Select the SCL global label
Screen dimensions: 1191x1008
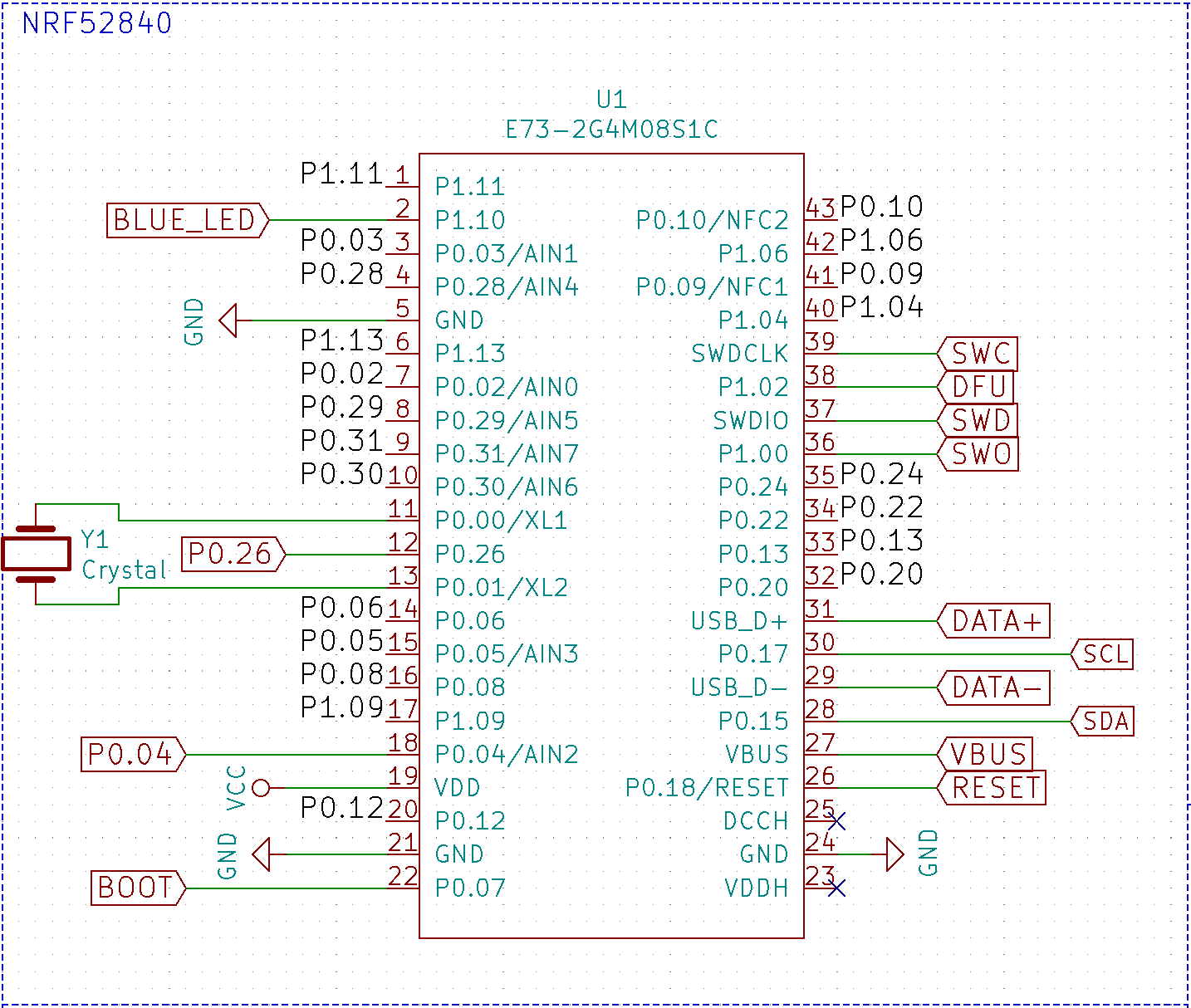point(1103,654)
